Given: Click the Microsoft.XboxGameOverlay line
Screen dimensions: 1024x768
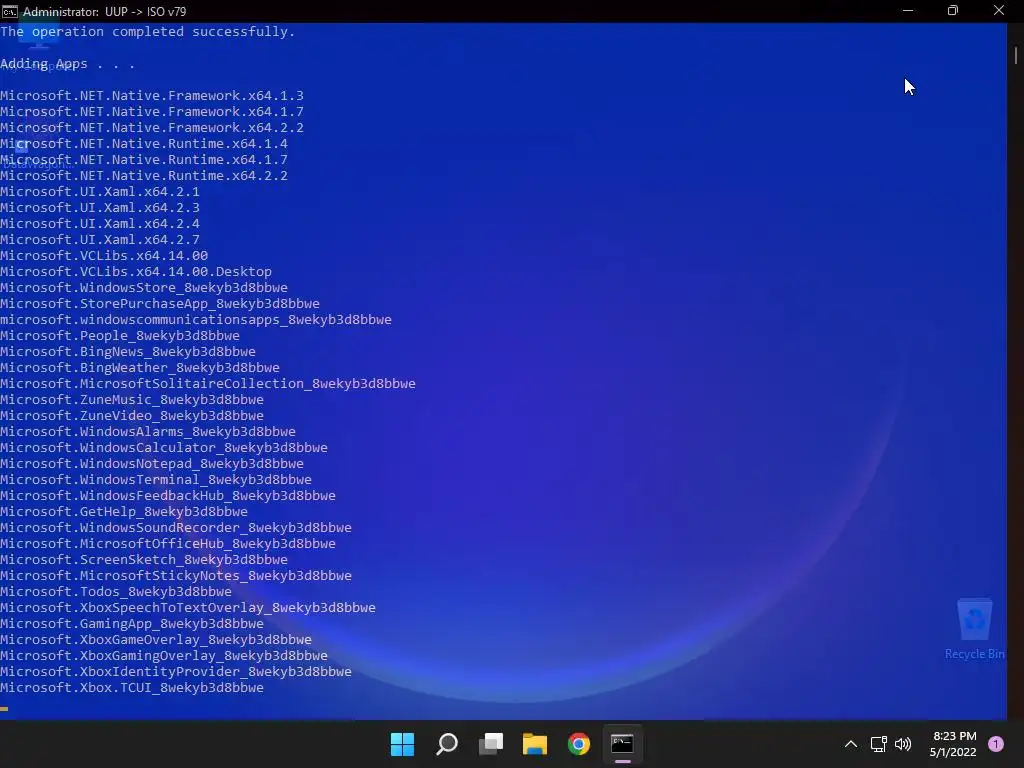Looking at the screenshot, I should point(156,639).
